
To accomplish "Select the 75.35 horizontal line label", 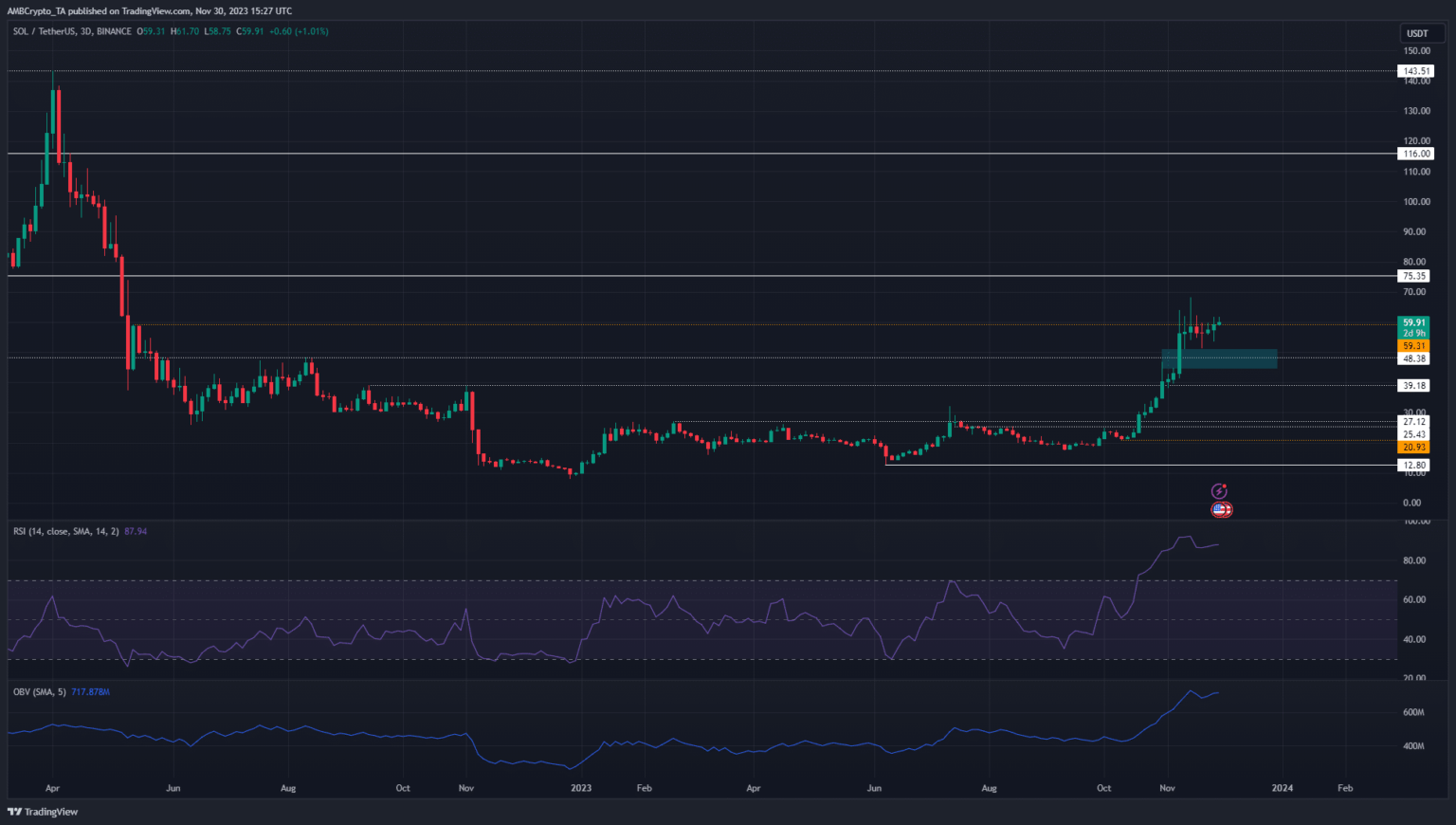I will coord(1414,276).
